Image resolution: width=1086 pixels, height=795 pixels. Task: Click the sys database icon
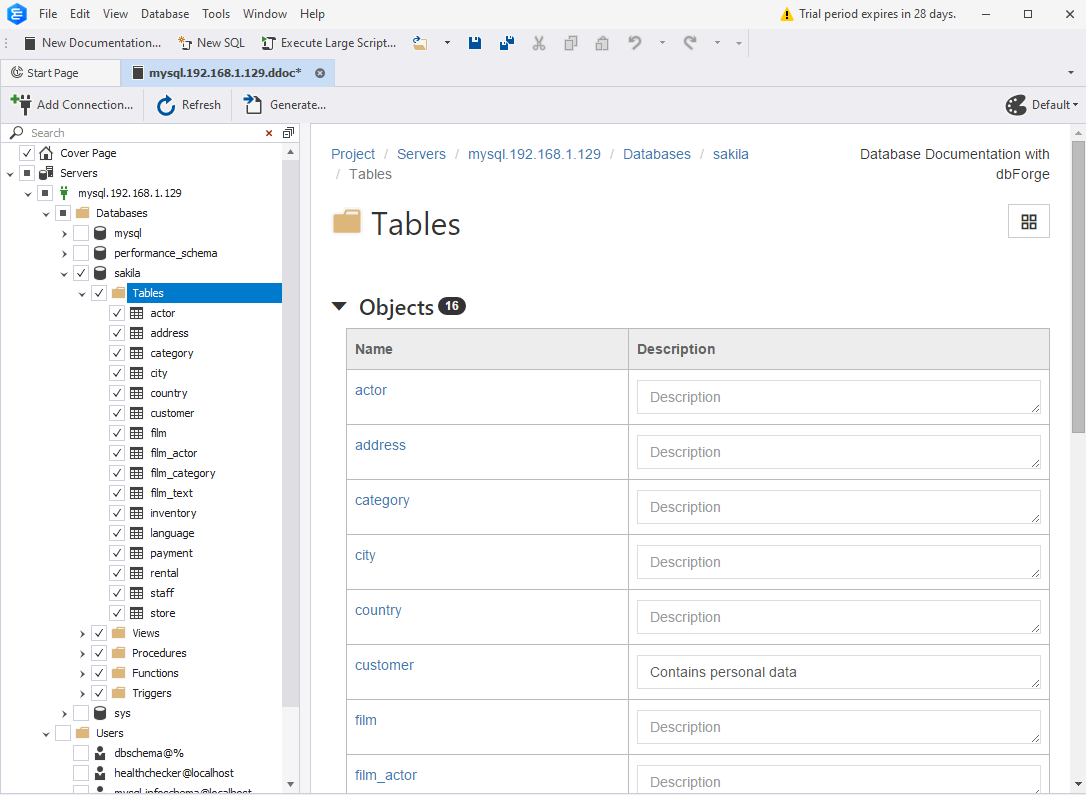(100, 713)
